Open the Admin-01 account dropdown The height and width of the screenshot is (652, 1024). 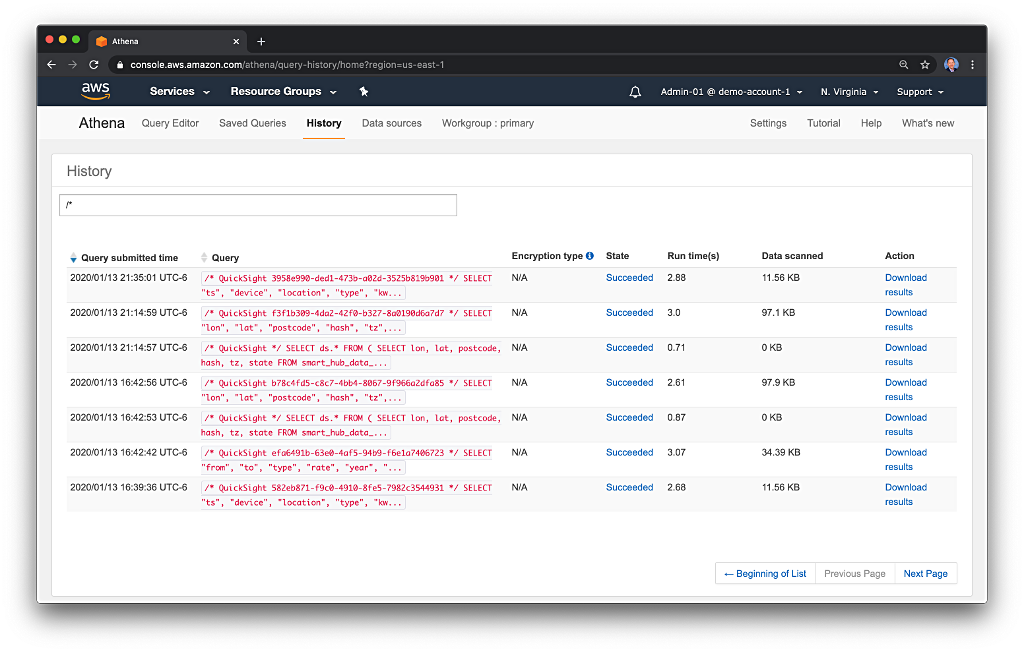pyautogui.click(x=731, y=92)
